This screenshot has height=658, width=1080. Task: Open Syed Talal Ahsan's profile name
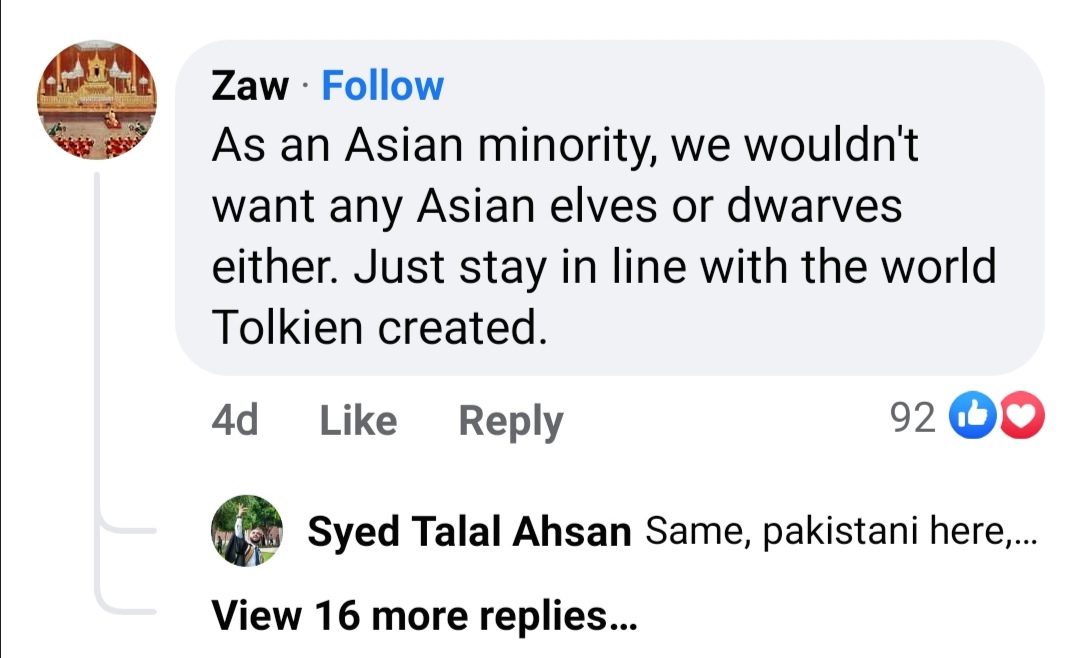pyautogui.click(x=469, y=533)
